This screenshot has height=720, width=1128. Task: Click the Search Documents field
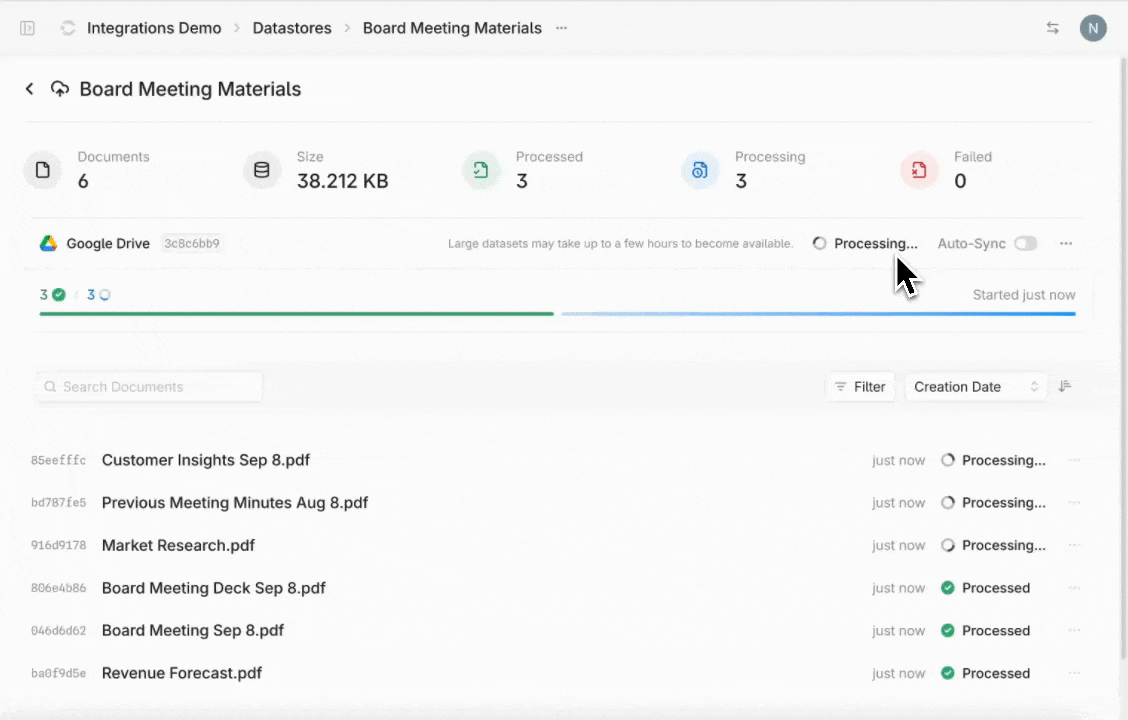[150, 387]
